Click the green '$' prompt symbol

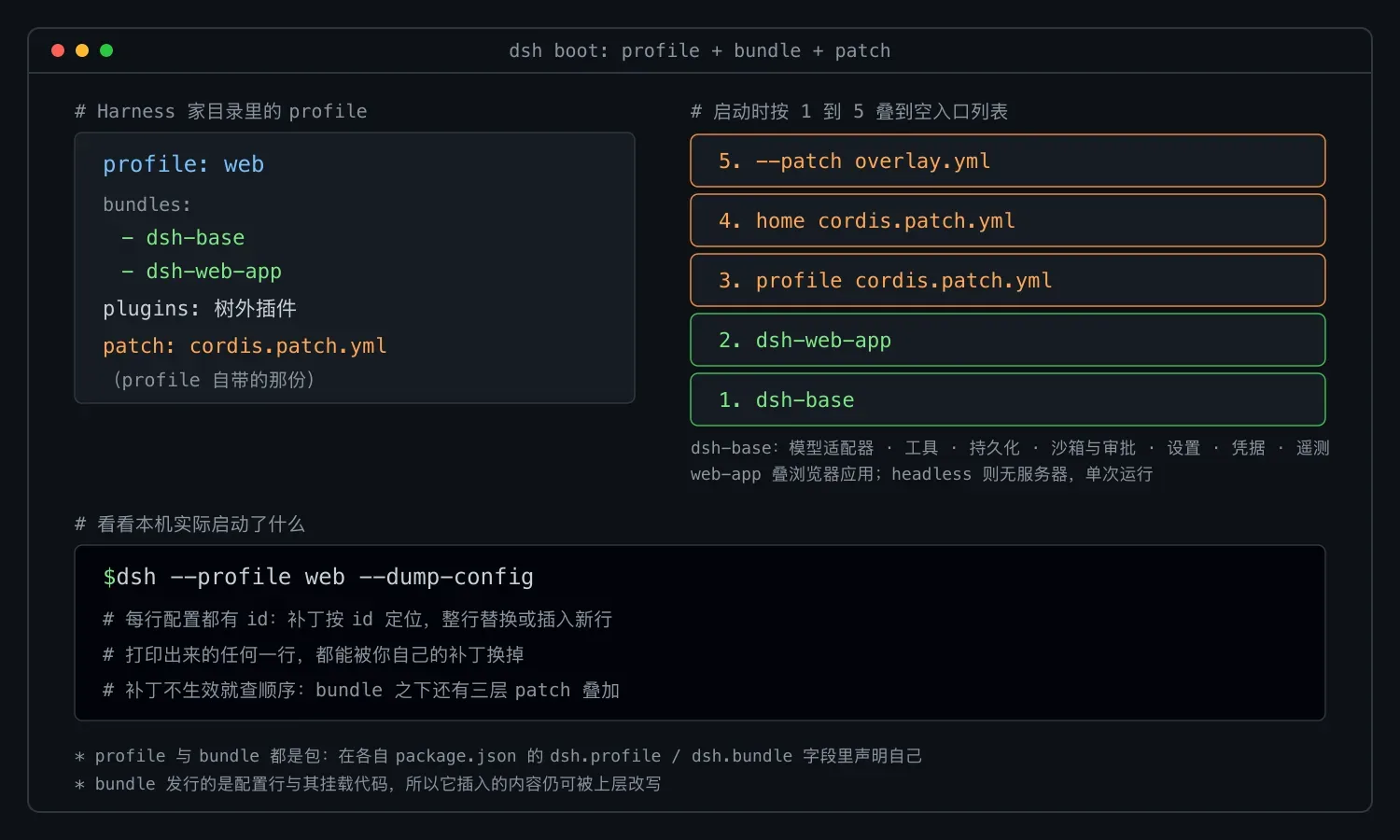tap(109, 577)
